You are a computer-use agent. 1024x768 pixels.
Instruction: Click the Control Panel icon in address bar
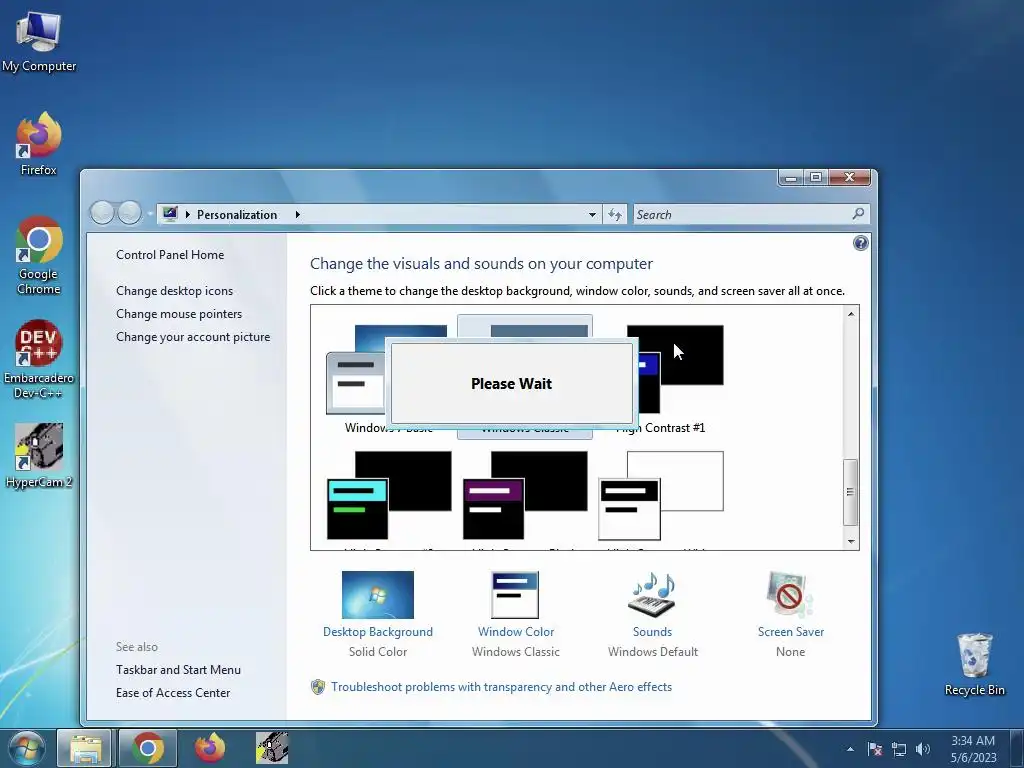pyautogui.click(x=170, y=214)
